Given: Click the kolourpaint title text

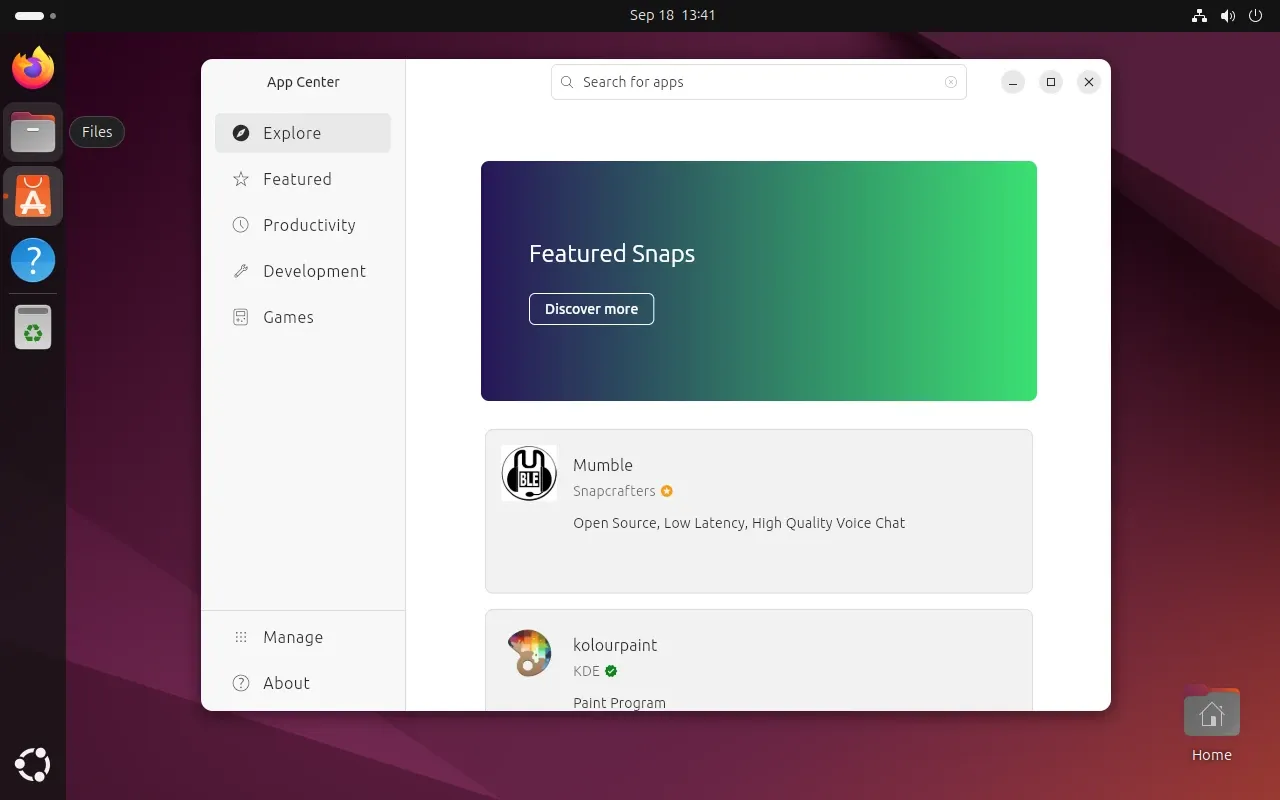Looking at the screenshot, I should pyautogui.click(x=615, y=645).
